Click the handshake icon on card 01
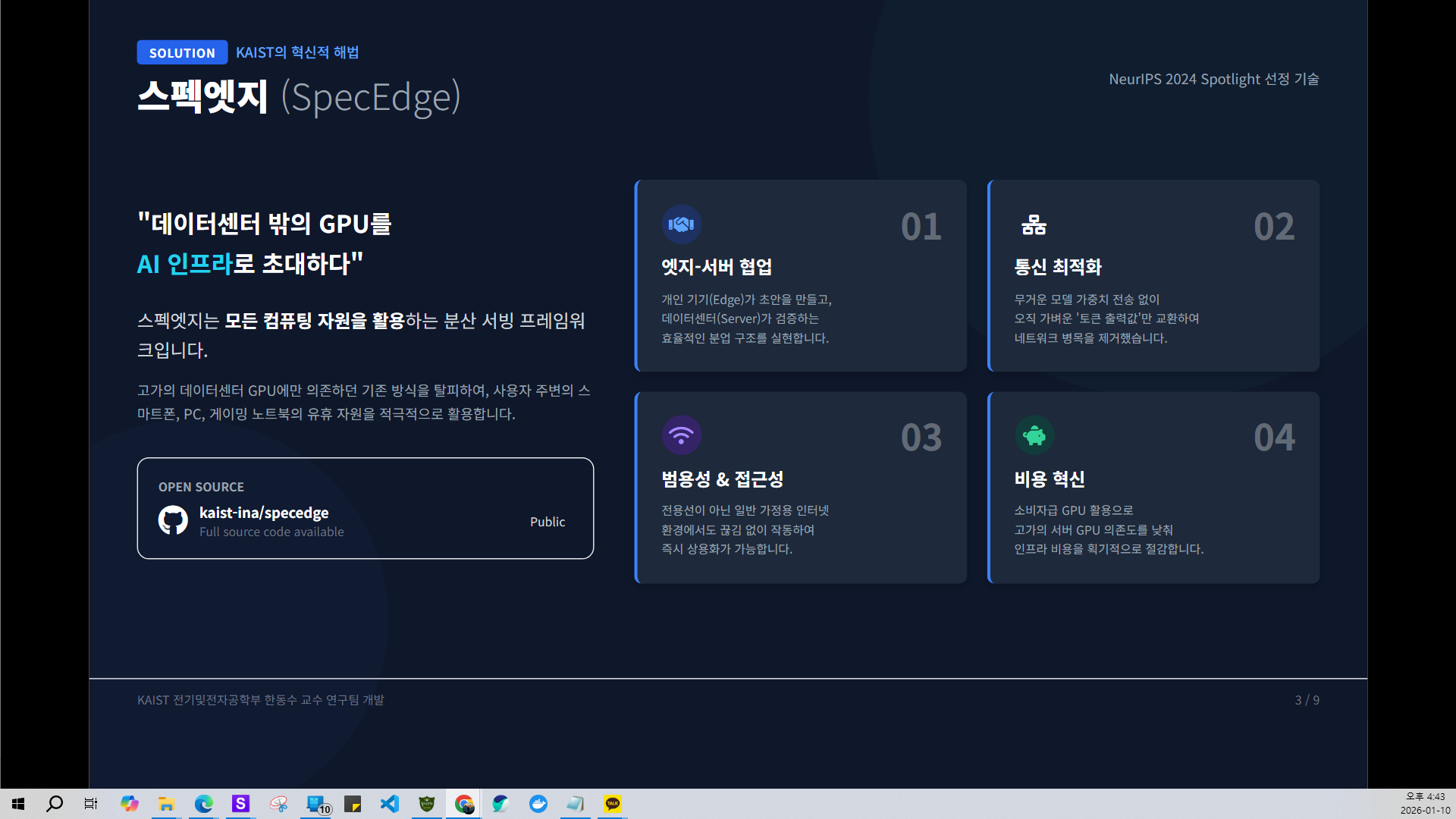Viewport: 1456px width, 819px height. tap(681, 224)
